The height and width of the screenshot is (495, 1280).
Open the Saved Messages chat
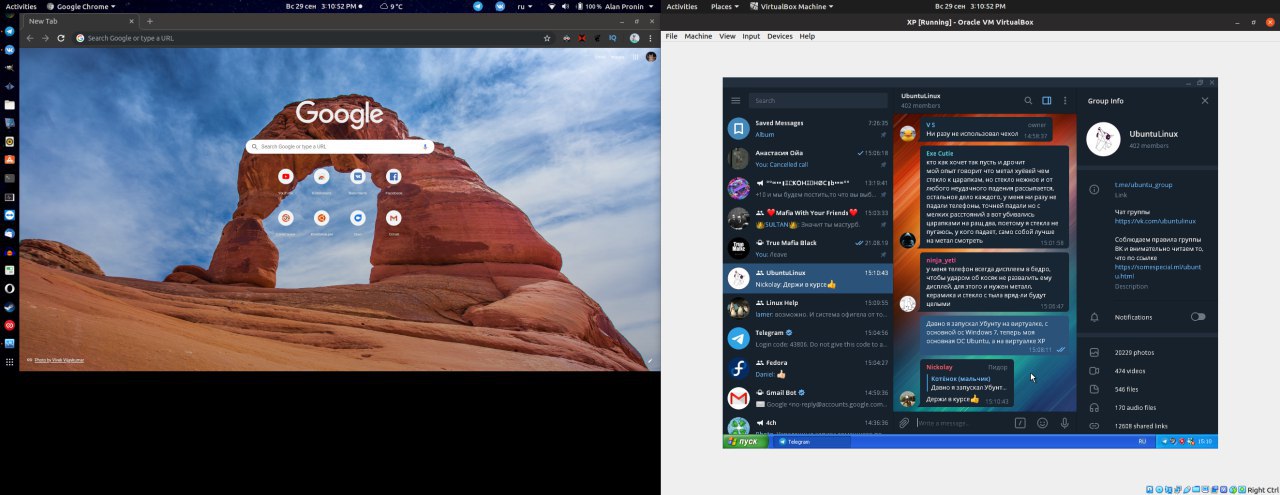click(809, 128)
